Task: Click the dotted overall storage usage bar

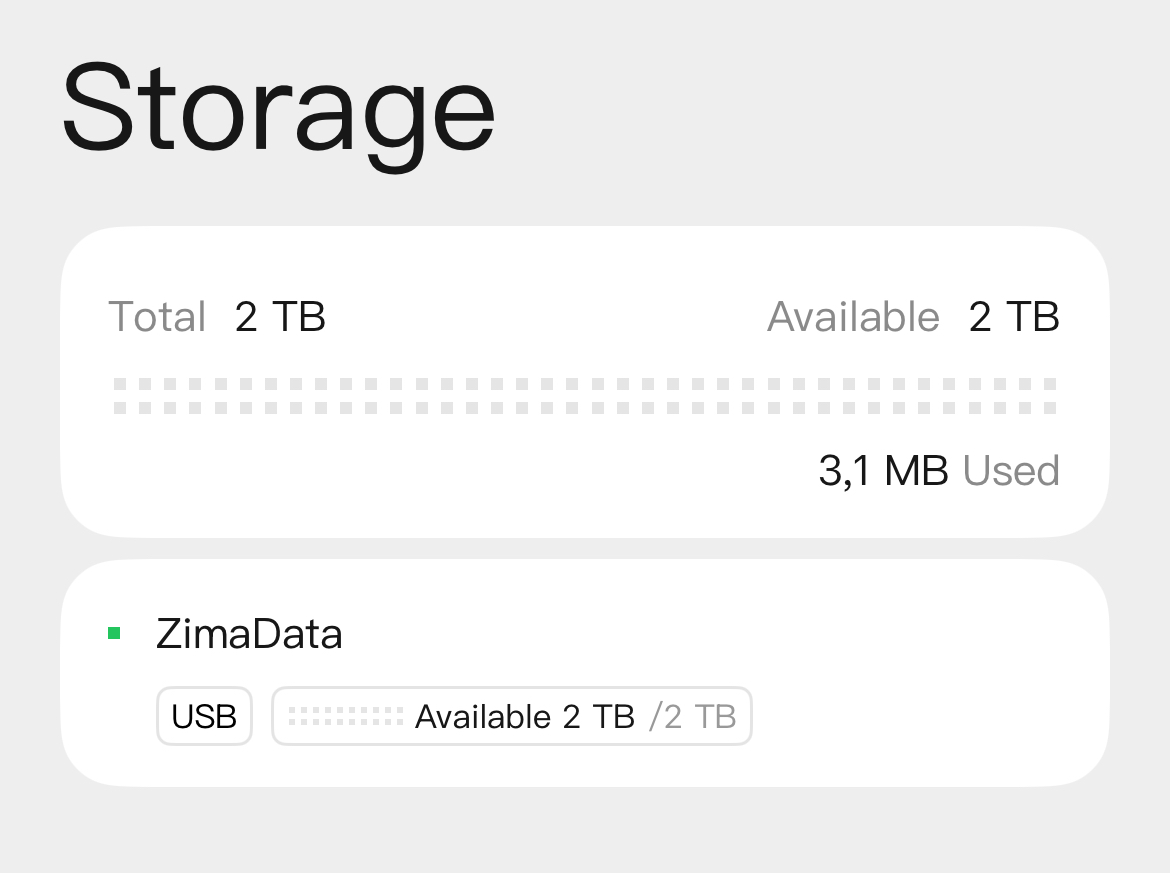Action: pos(585,396)
